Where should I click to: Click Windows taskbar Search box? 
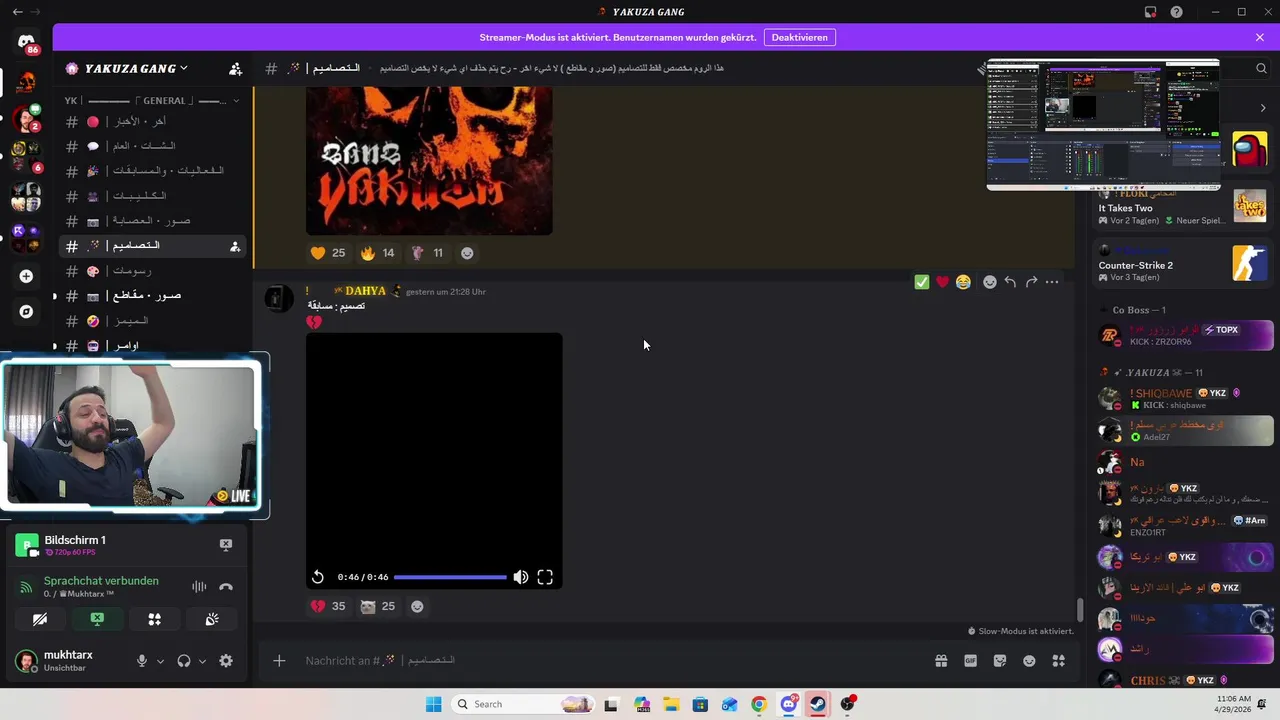(522, 704)
